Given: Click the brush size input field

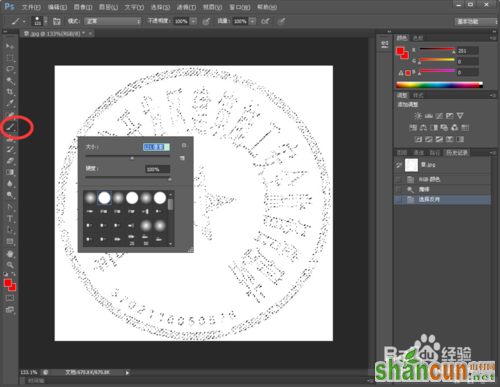Looking at the screenshot, I should (x=156, y=147).
